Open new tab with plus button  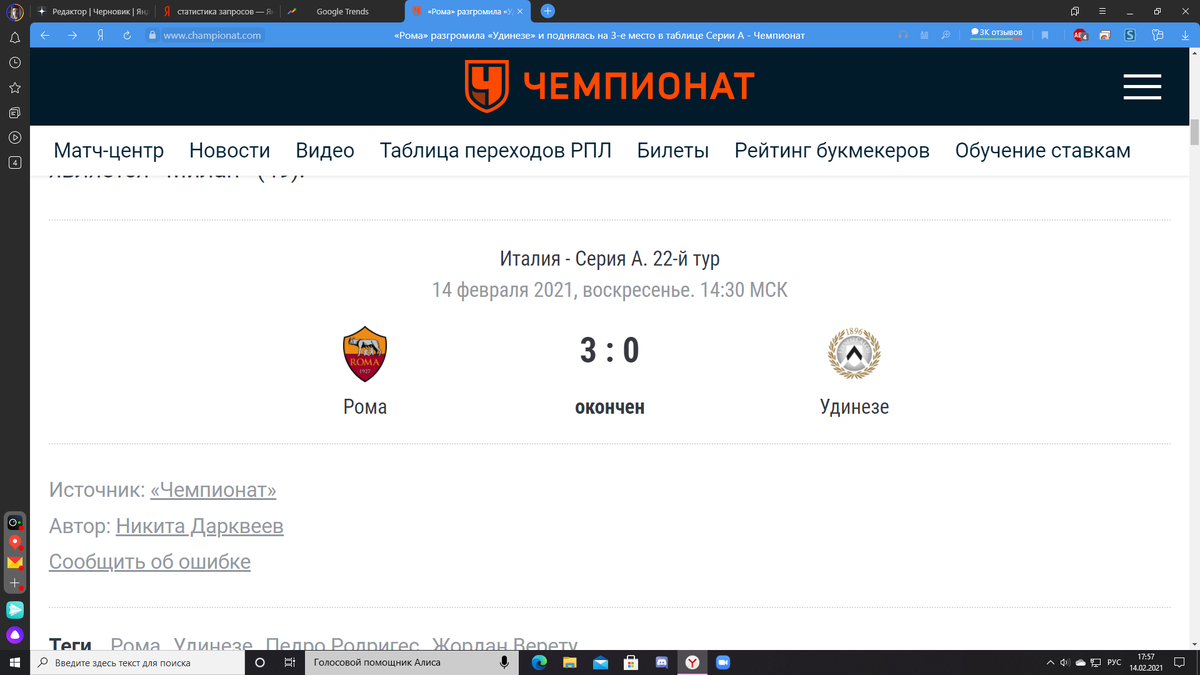point(547,11)
